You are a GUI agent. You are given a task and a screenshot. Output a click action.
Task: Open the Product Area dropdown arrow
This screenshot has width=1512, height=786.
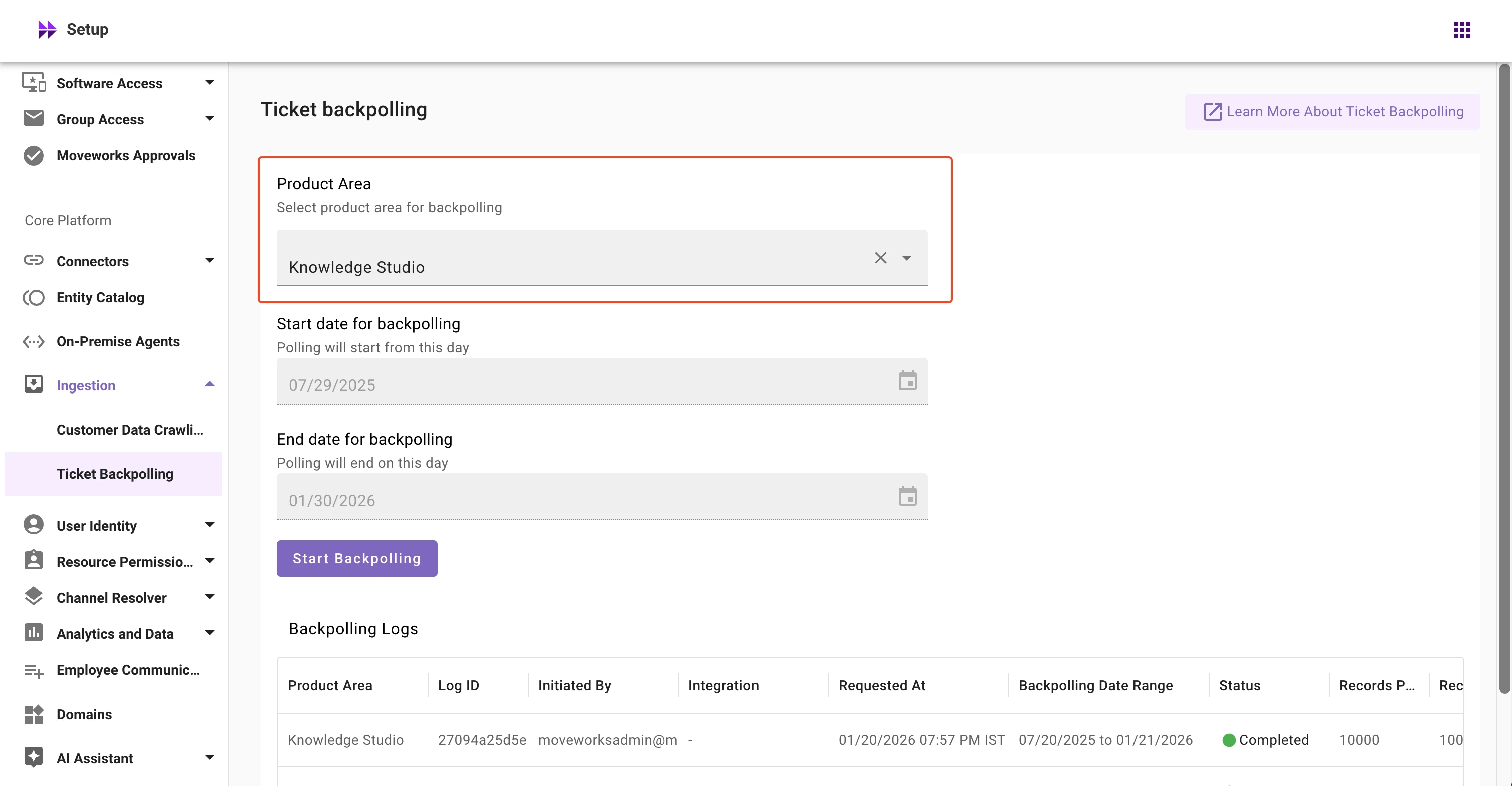[x=906, y=258]
